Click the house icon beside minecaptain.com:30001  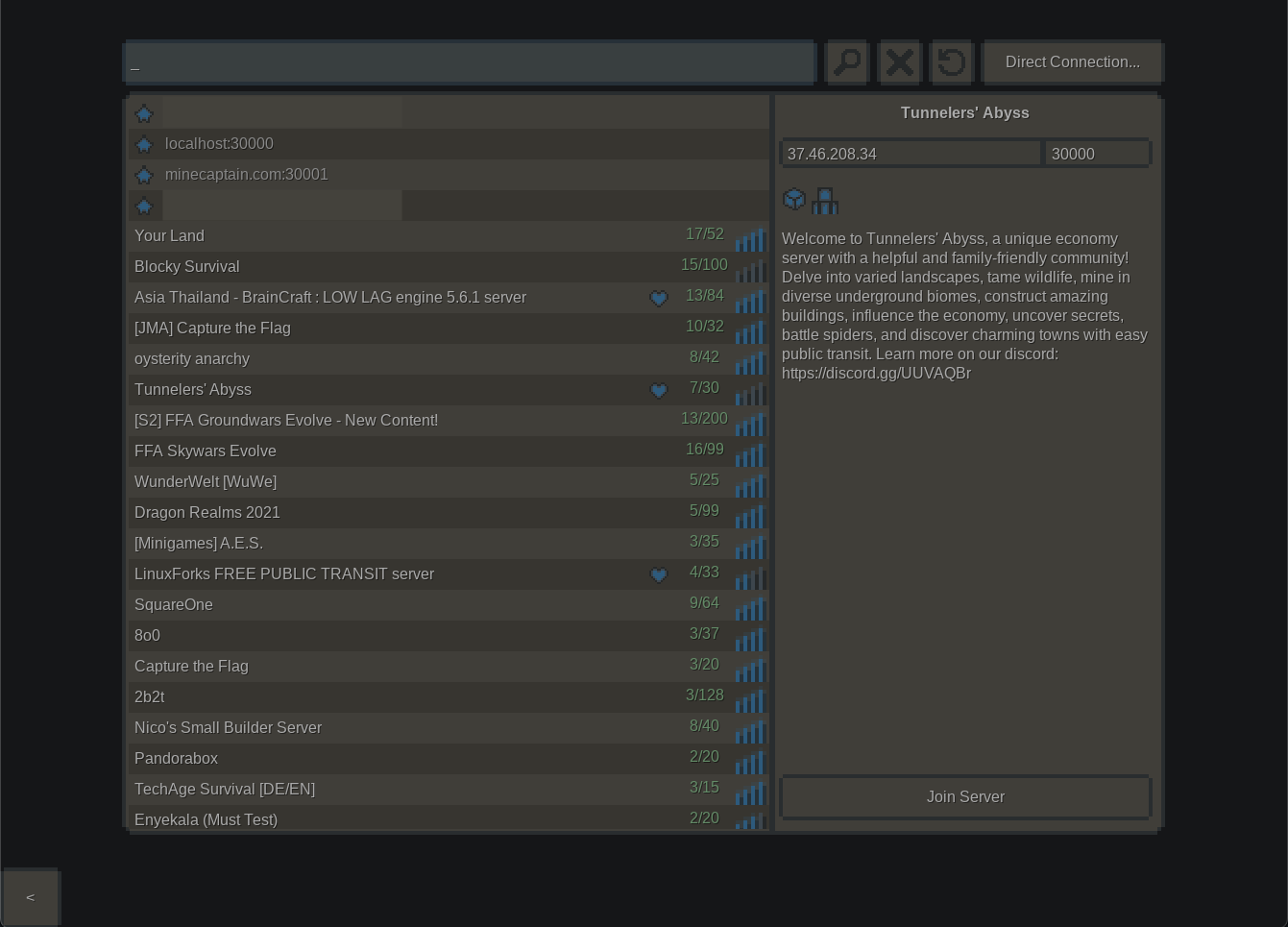(144, 175)
